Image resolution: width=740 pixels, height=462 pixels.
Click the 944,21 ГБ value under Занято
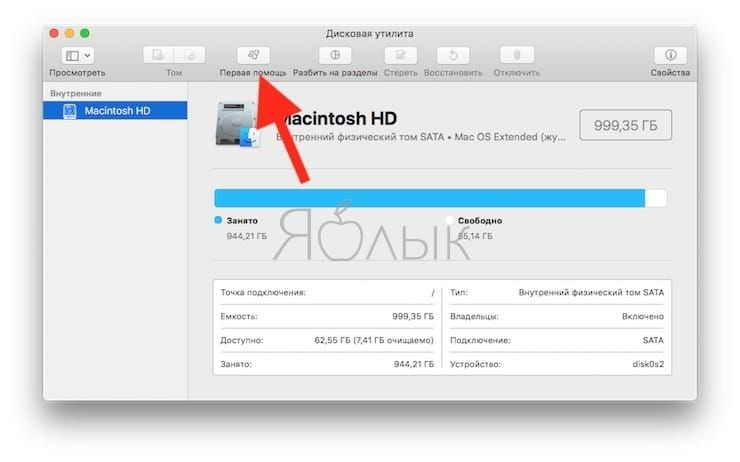[x=246, y=236]
